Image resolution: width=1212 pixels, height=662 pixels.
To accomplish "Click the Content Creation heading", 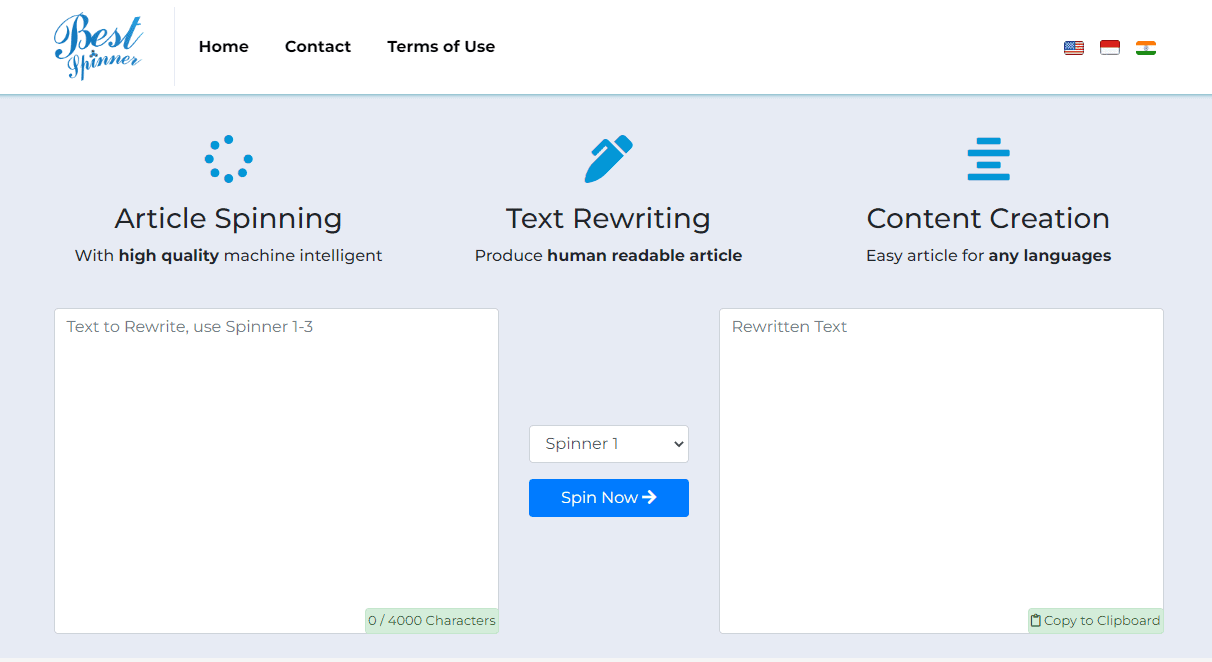I will (988, 218).
